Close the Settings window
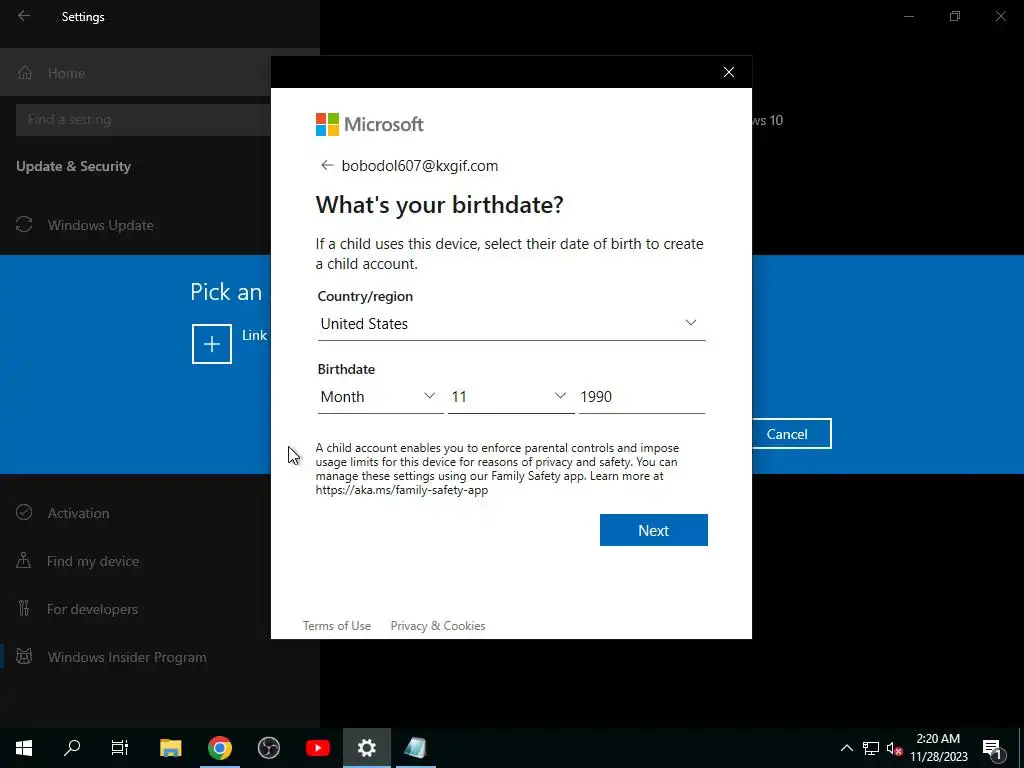This screenshot has height=768, width=1024. click(x=1000, y=16)
